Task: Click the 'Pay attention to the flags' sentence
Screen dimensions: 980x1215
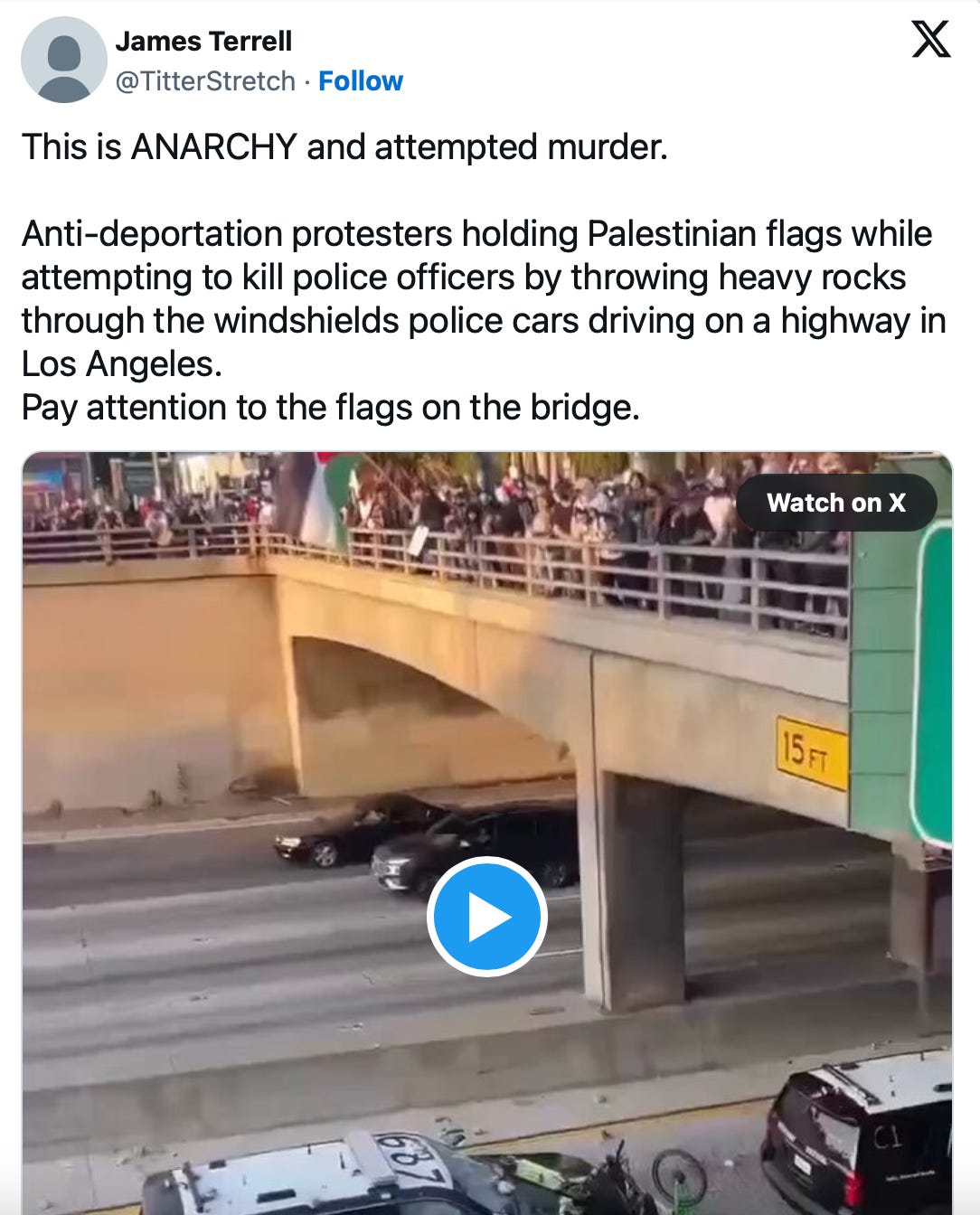Action: tap(331, 407)
